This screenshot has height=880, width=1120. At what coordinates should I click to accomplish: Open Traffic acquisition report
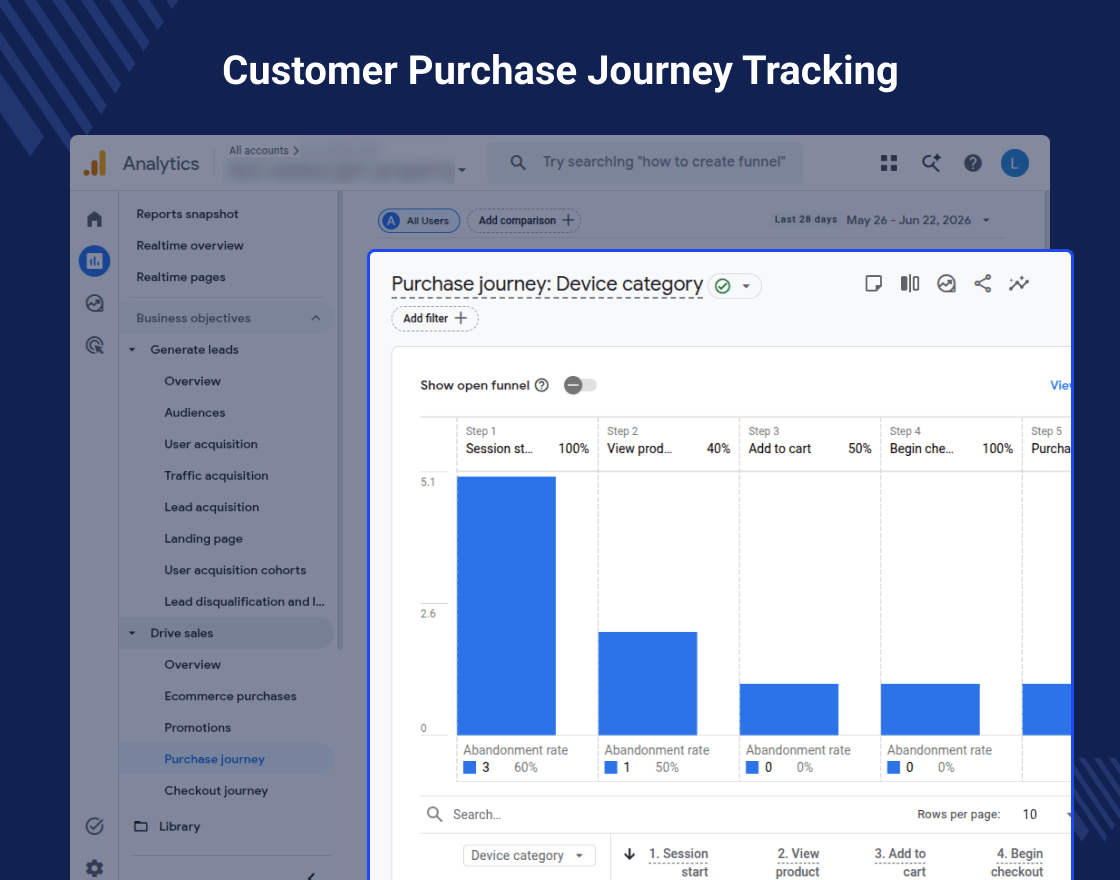216,476
